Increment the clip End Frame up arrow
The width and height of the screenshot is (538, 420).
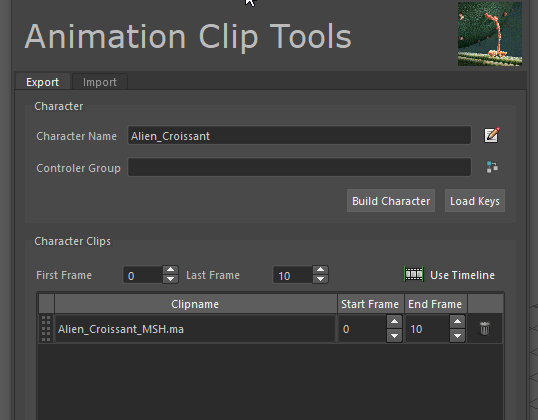pos(457,322)
